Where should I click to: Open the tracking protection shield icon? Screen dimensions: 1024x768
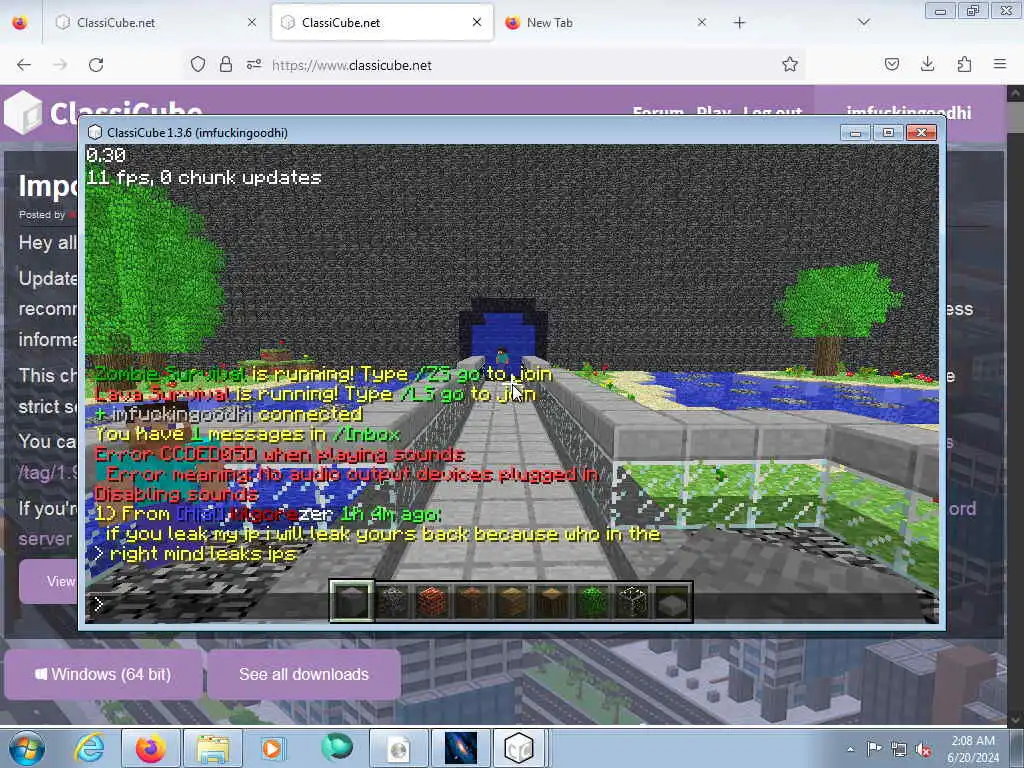[x=198, y=65]
